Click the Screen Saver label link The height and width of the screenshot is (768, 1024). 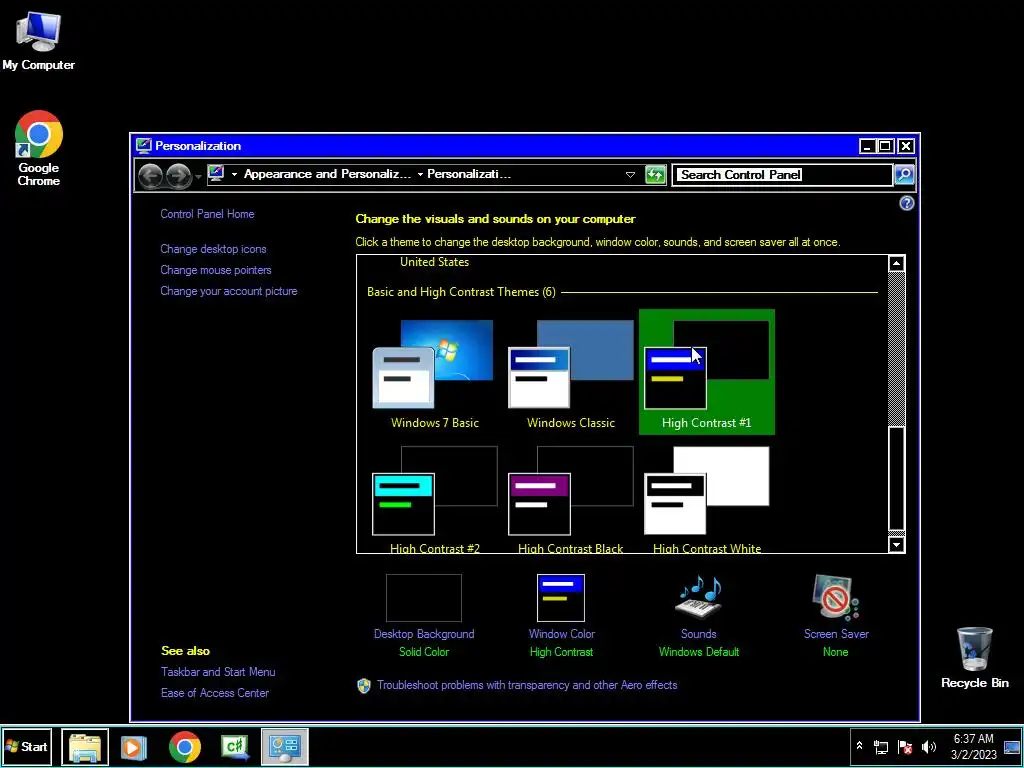[x=836, y=634]
